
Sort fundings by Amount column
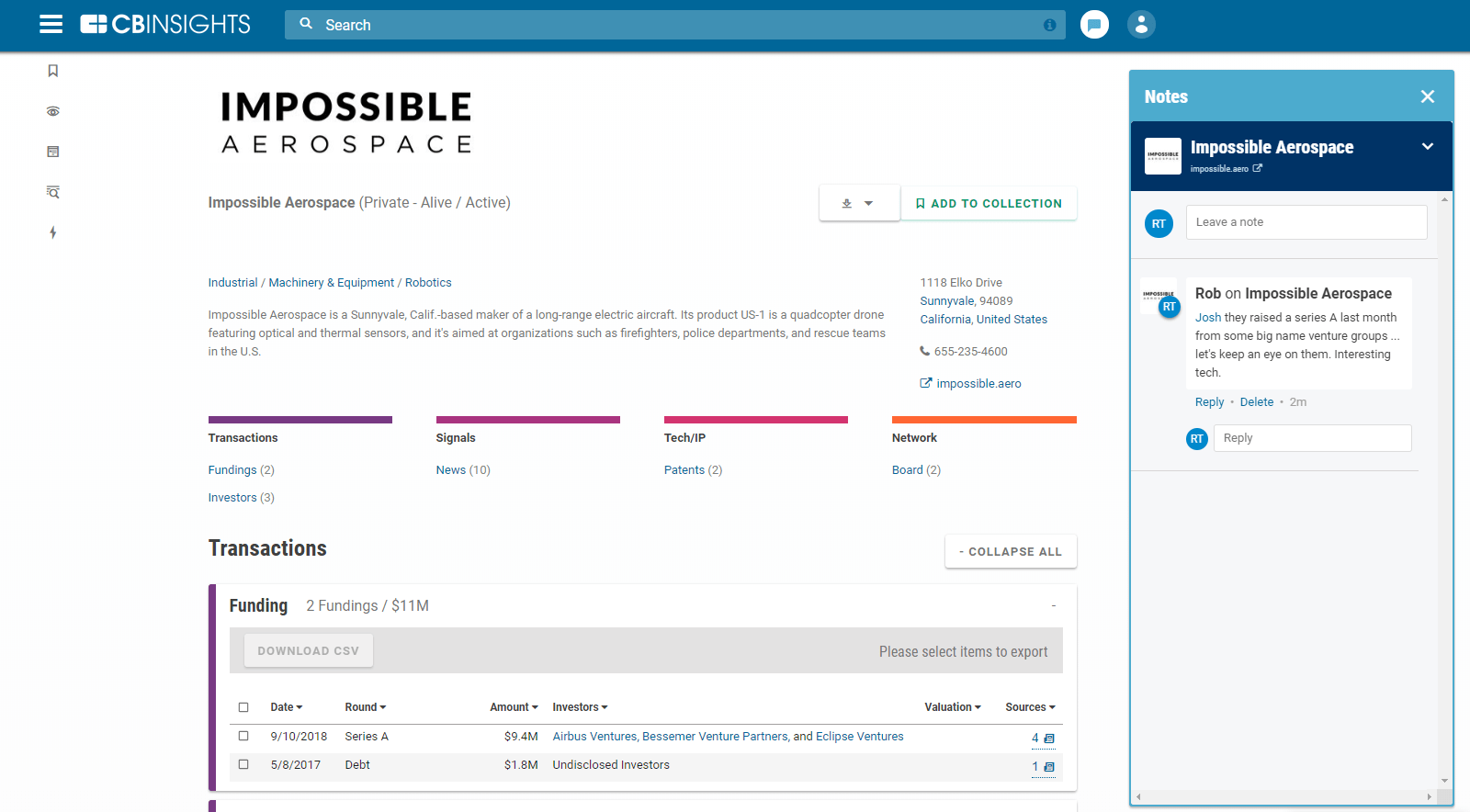(x=514, y=707)
